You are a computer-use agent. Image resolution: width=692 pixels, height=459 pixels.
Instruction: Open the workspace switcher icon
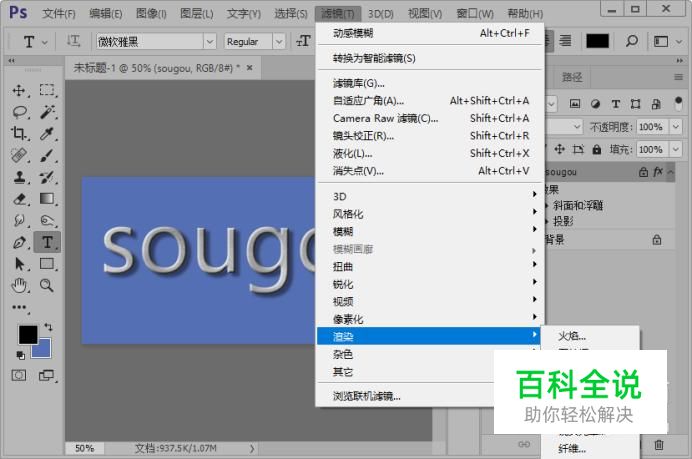click(x=661, y=41)
